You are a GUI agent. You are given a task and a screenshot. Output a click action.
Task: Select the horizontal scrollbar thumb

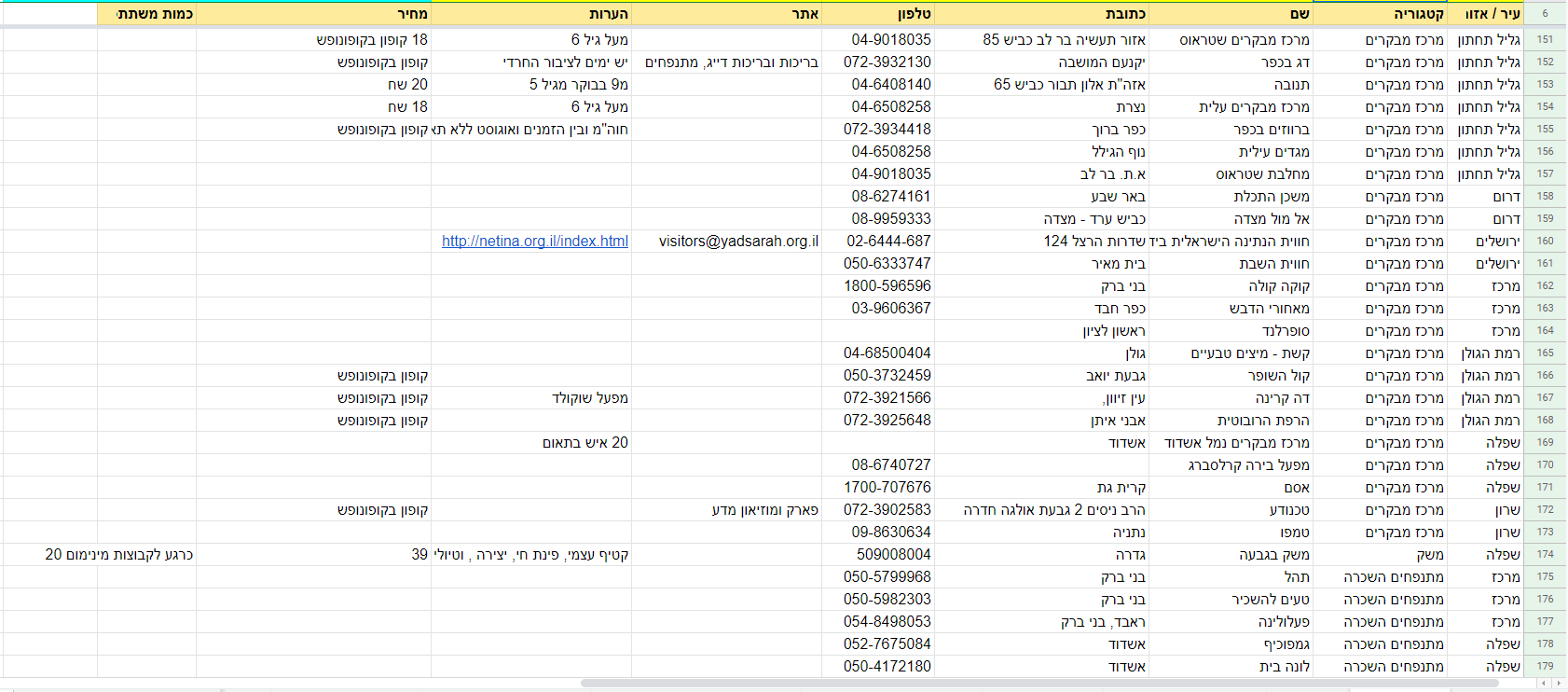[x=1038, y=684]
